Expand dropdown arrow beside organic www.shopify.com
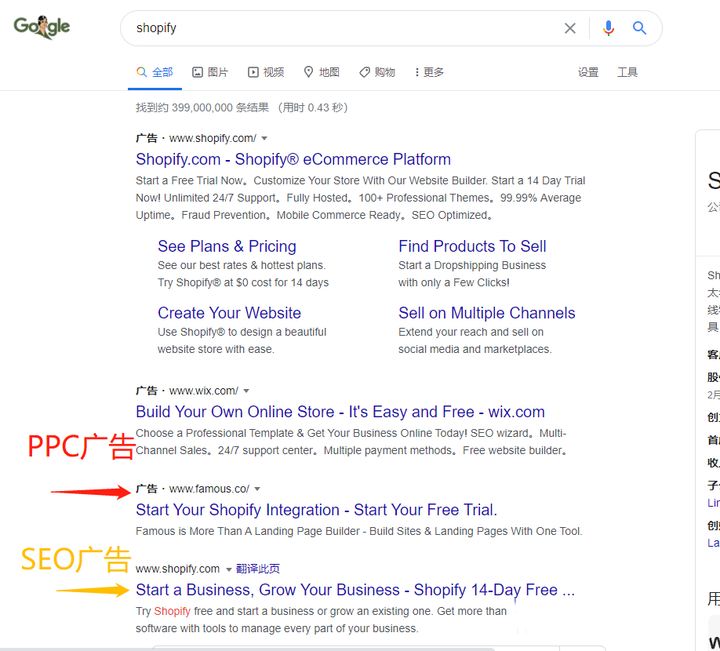This screenshot has width=720, height=651. (229, 569)
